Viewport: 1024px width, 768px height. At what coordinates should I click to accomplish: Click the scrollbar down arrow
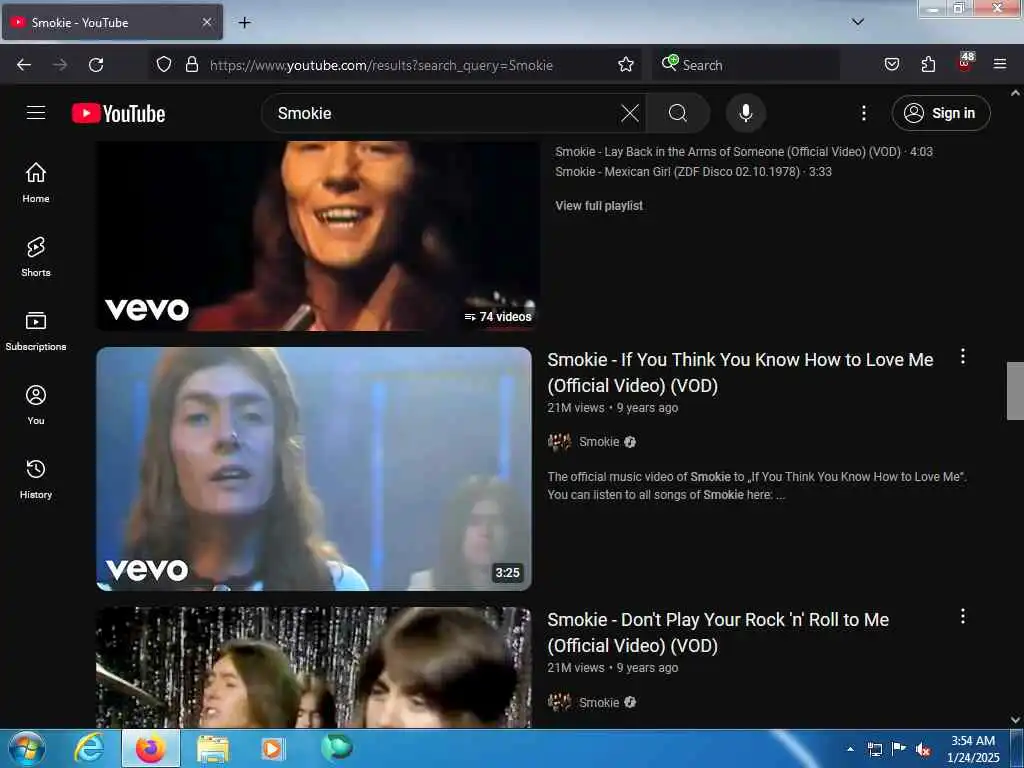(x=1015, y=720)
